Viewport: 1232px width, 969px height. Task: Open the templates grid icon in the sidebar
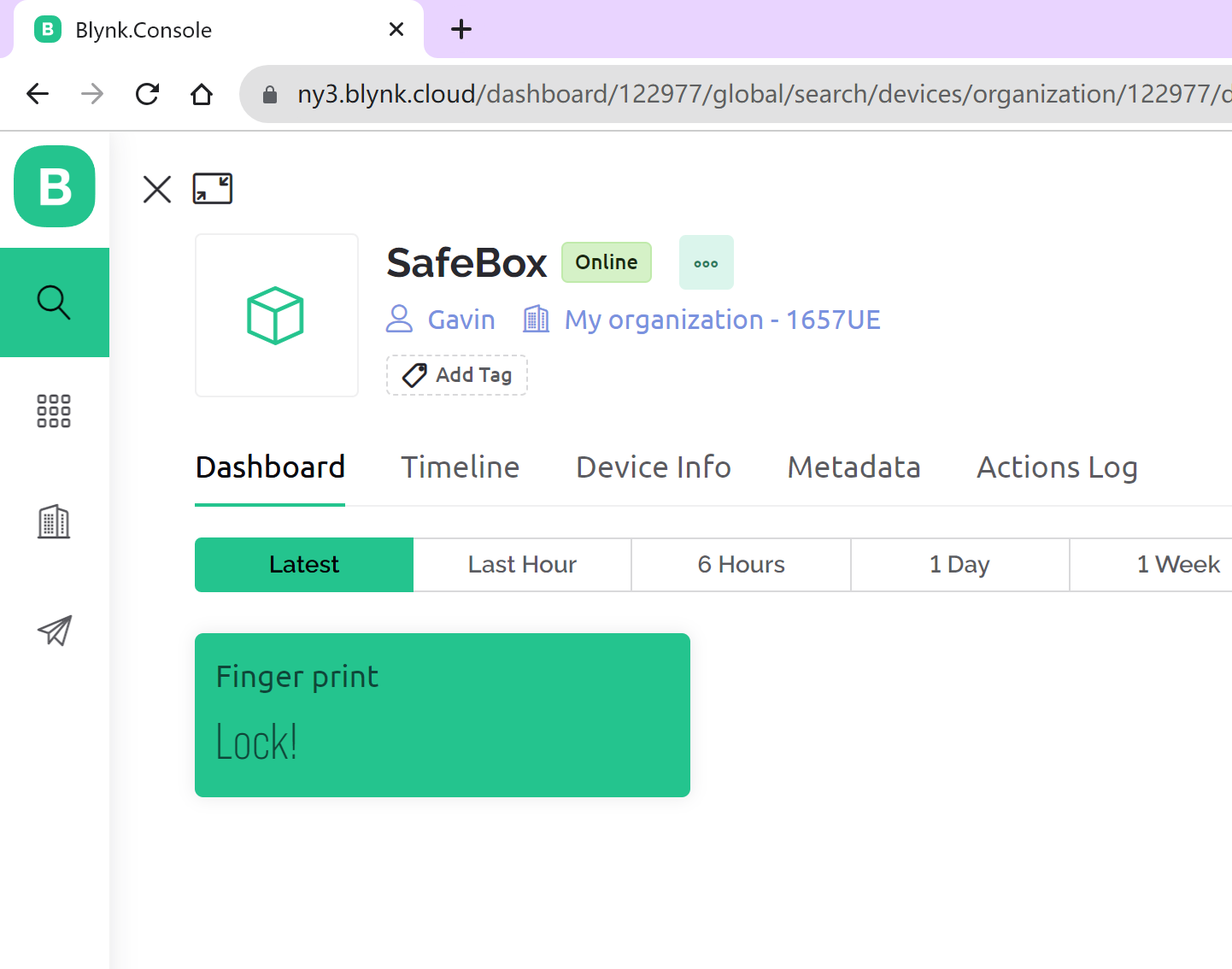pyautogui.click(x=54, y=411)
